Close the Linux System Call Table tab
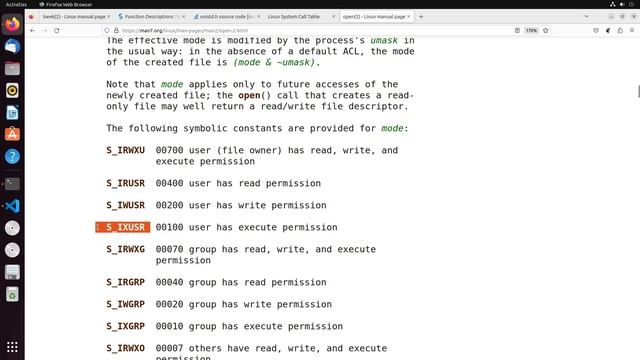The width and height of the screenshot is (640, 360). coord(333,17)
